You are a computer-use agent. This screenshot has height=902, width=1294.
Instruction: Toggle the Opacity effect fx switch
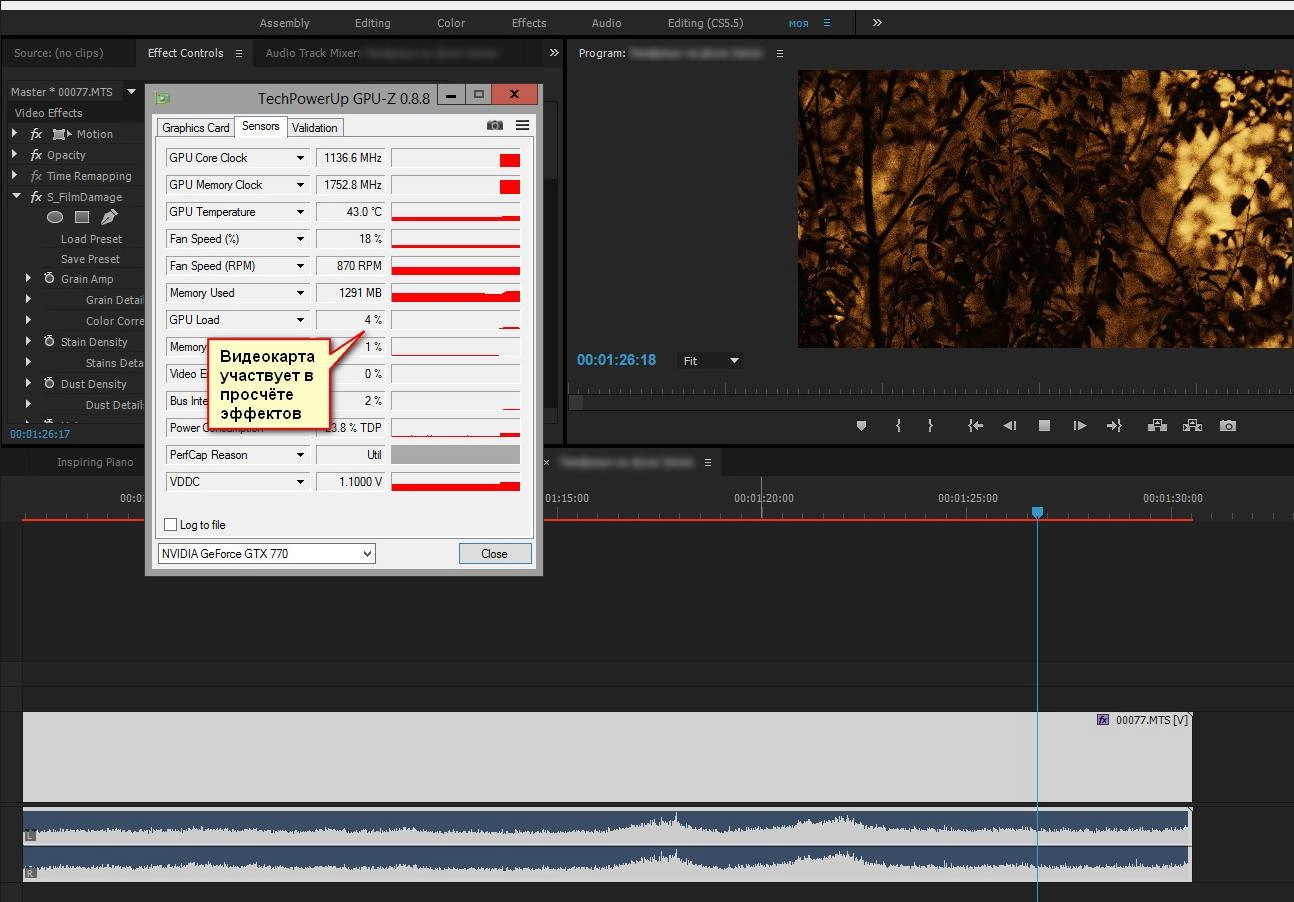[37, 155]
